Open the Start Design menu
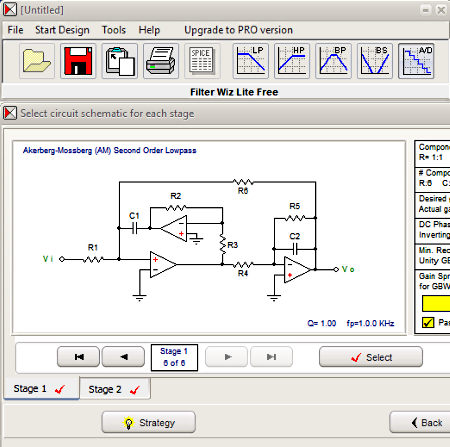The image size is (450, 447). point(62,30)
